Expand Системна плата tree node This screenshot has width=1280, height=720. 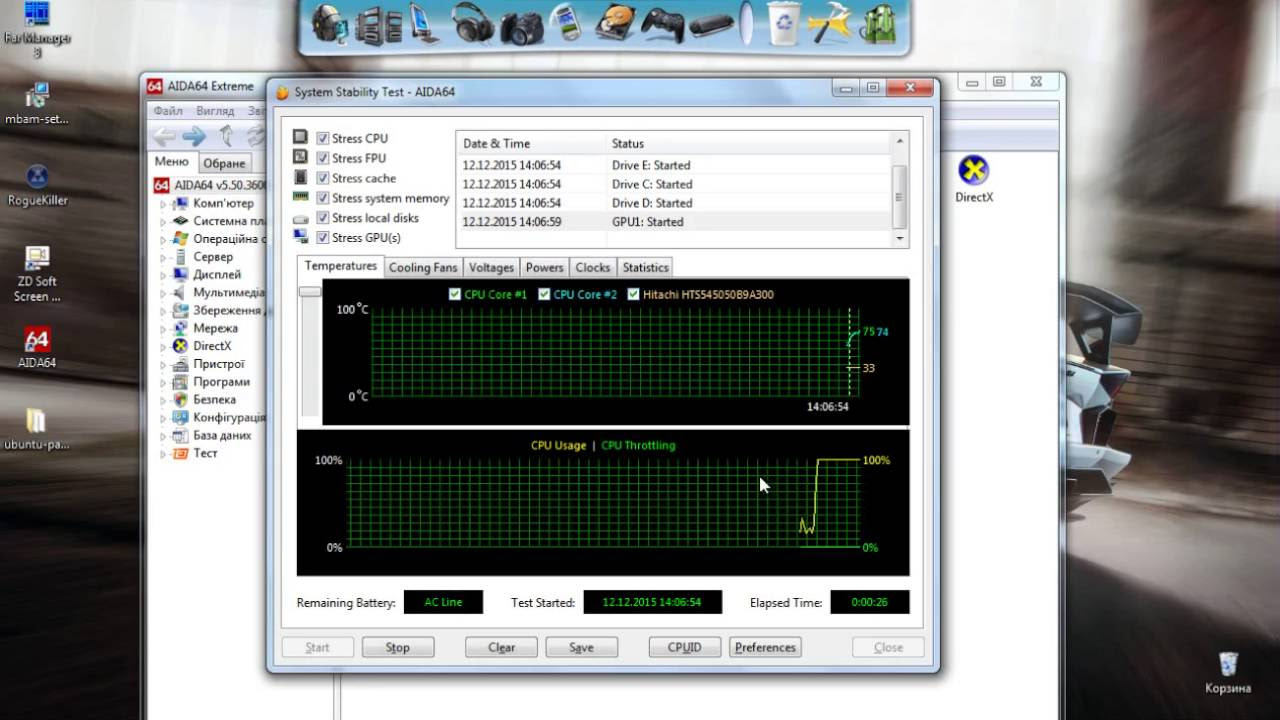[164, 221]
